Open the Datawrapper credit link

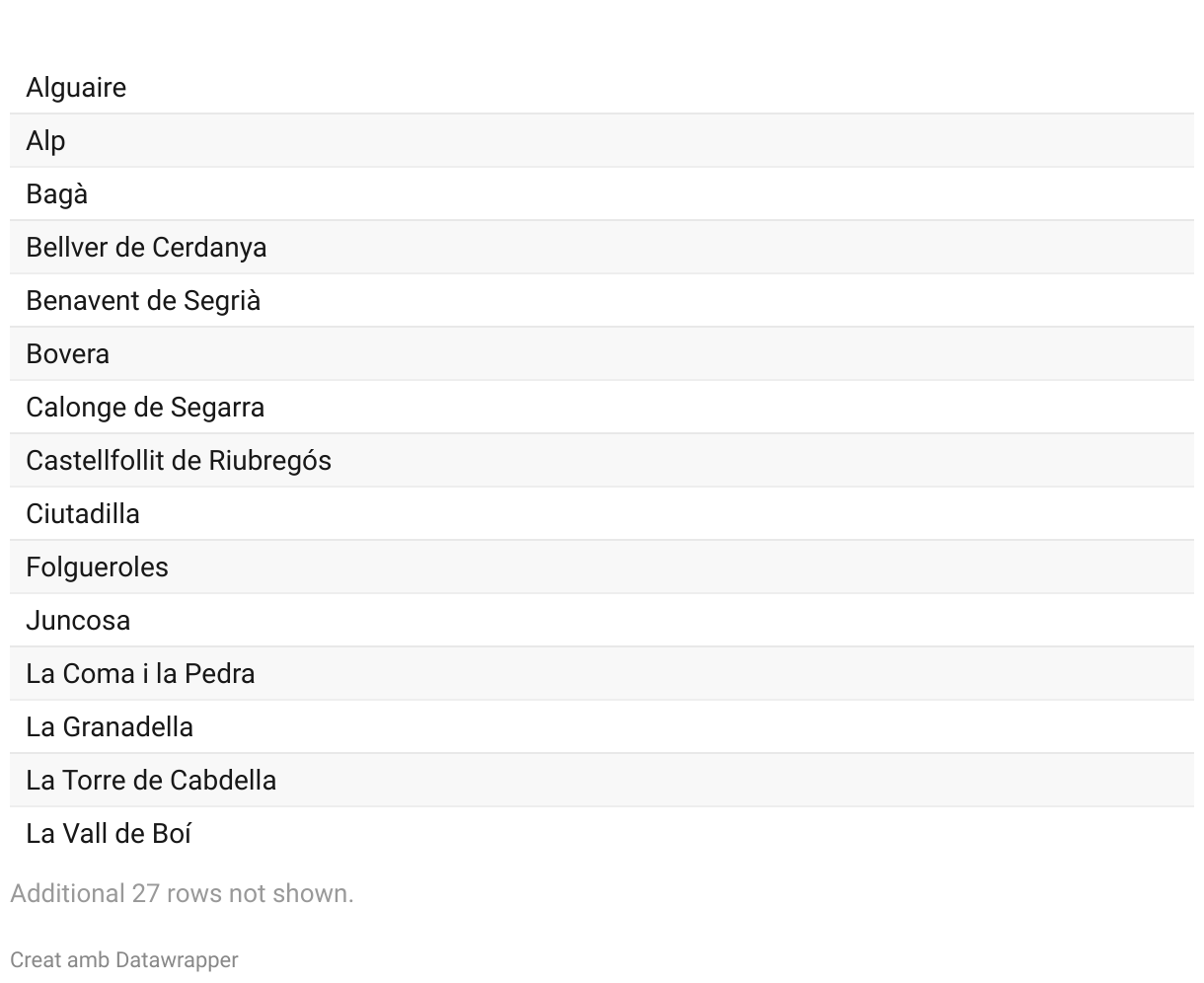177,959
